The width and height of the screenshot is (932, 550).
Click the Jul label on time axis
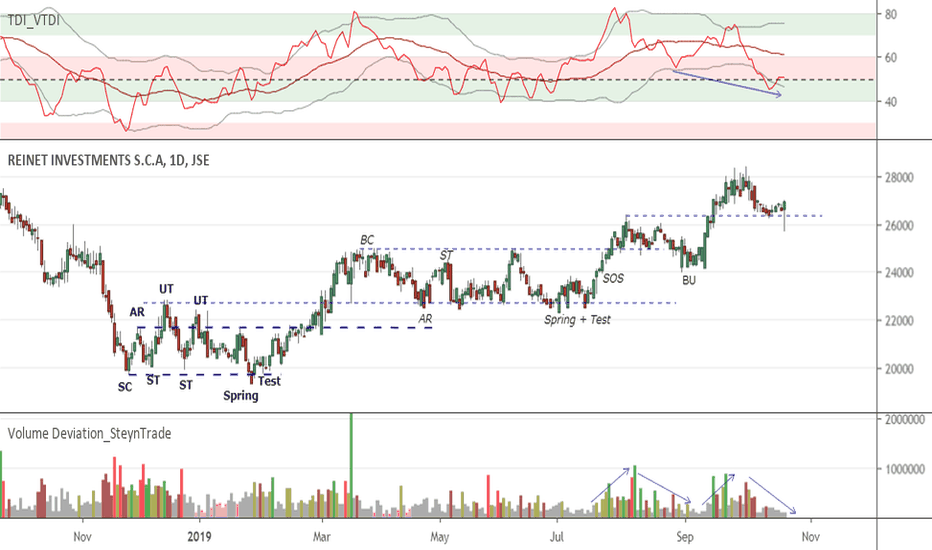[x=557, y=537]
